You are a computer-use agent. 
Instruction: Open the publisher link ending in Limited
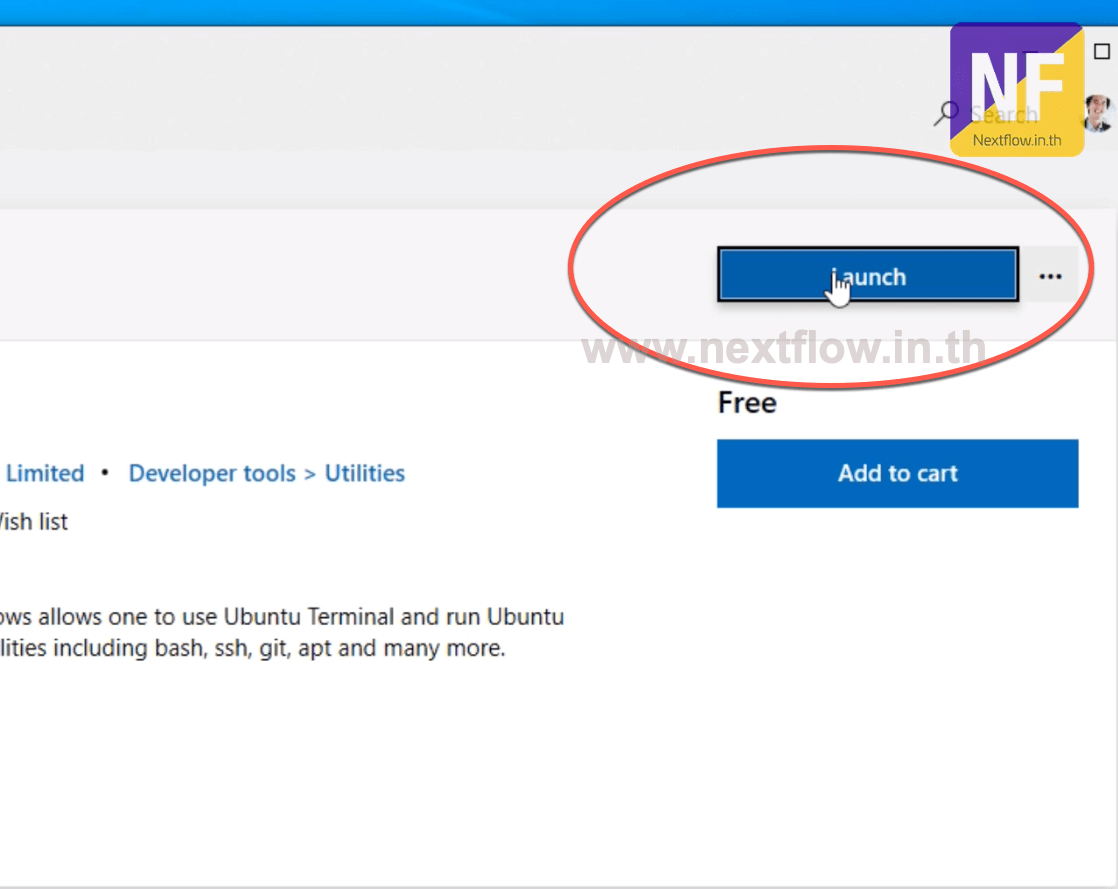pyautogui.click(x=43, y=473)
